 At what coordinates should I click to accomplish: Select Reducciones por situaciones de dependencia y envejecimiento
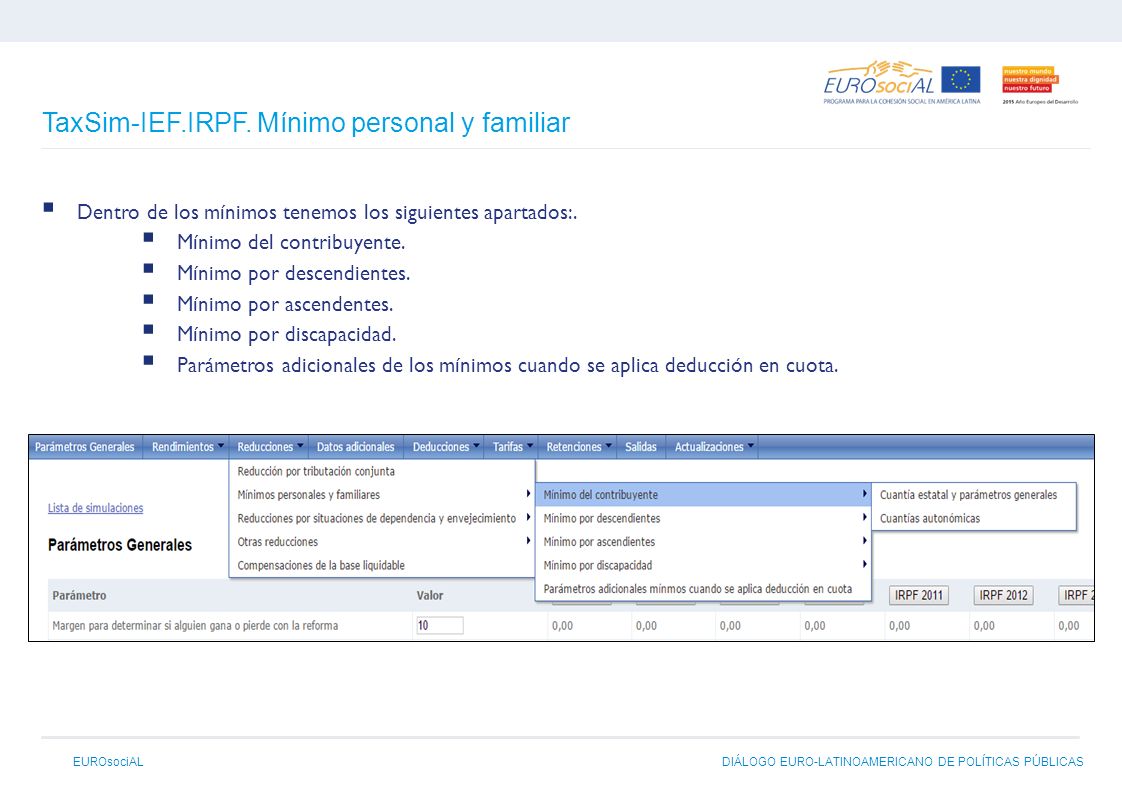[x=382, y=519]
